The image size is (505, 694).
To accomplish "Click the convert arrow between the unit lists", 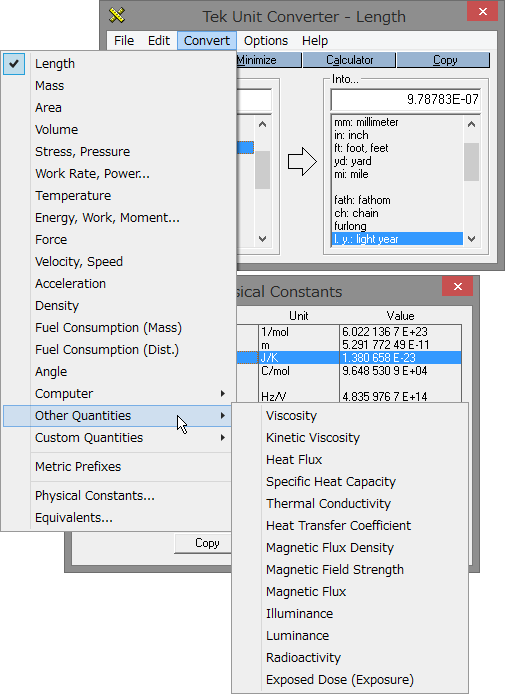I will (x=302, y=162).
